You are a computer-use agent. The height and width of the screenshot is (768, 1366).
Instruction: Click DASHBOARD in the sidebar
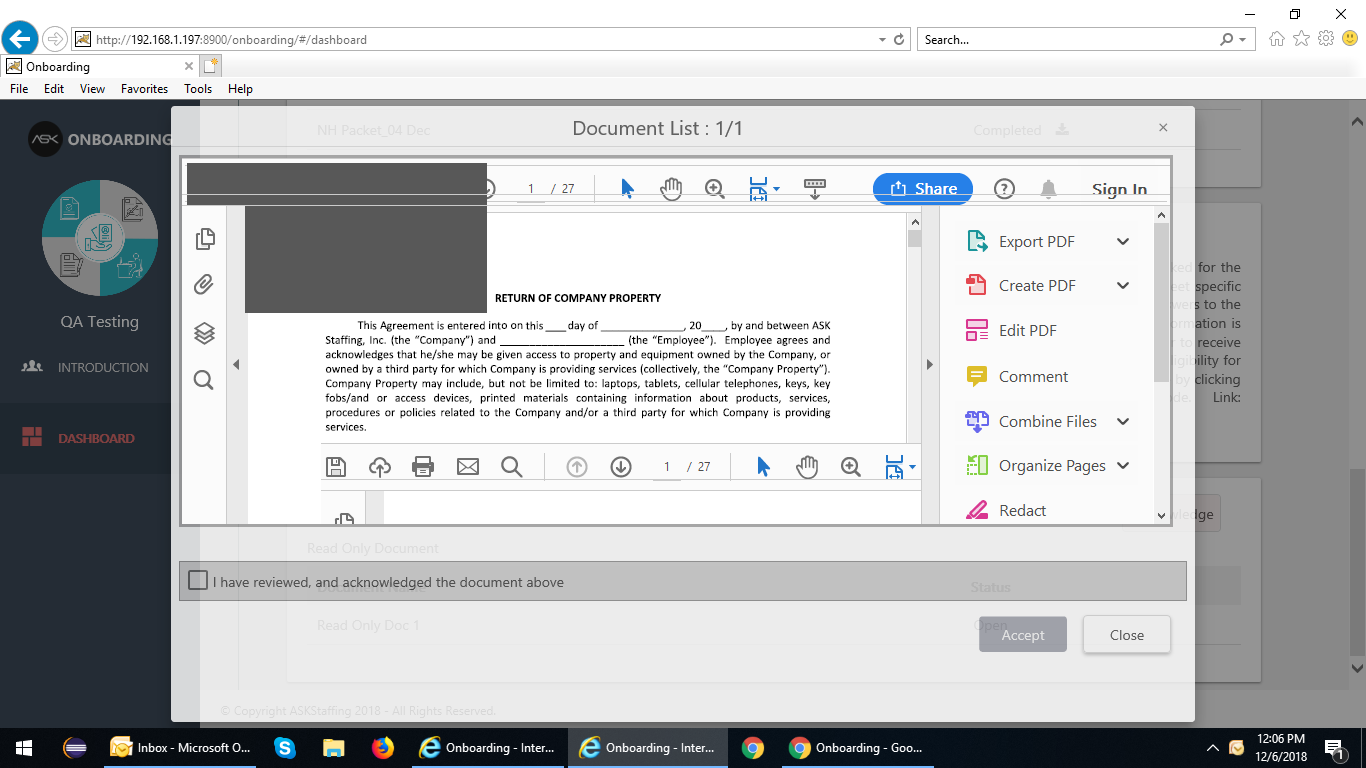[x=96, y=438]
